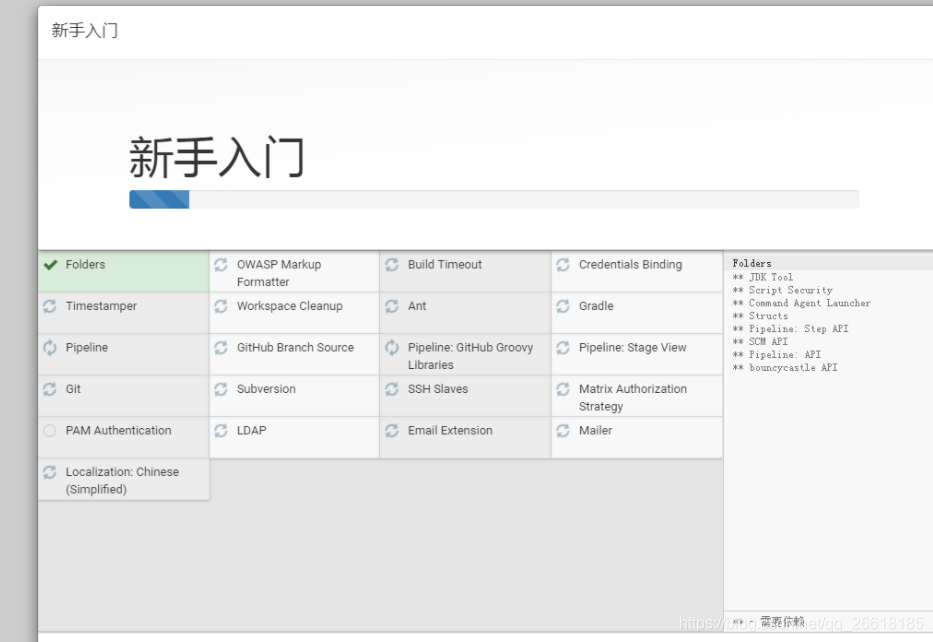Click the refresh icon next to LDAP
Image resolution: width=933 pixels, height=642 pixels.
(x=221, y=430)
